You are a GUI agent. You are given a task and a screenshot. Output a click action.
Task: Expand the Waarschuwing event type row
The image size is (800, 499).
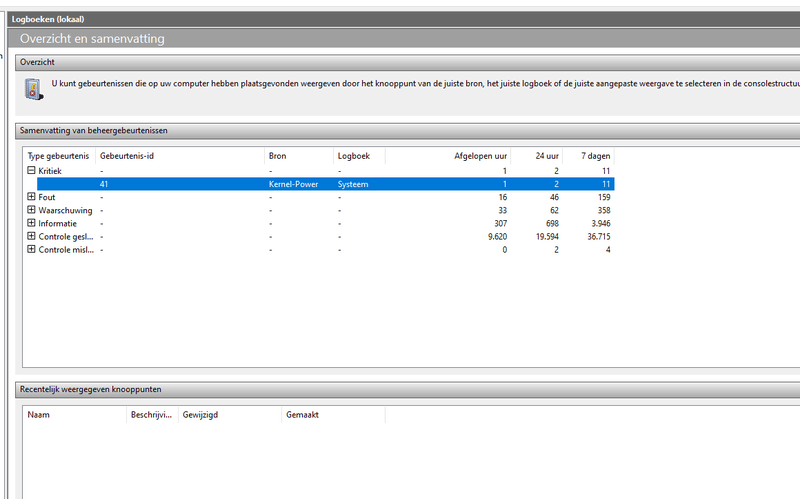point(31,210)
